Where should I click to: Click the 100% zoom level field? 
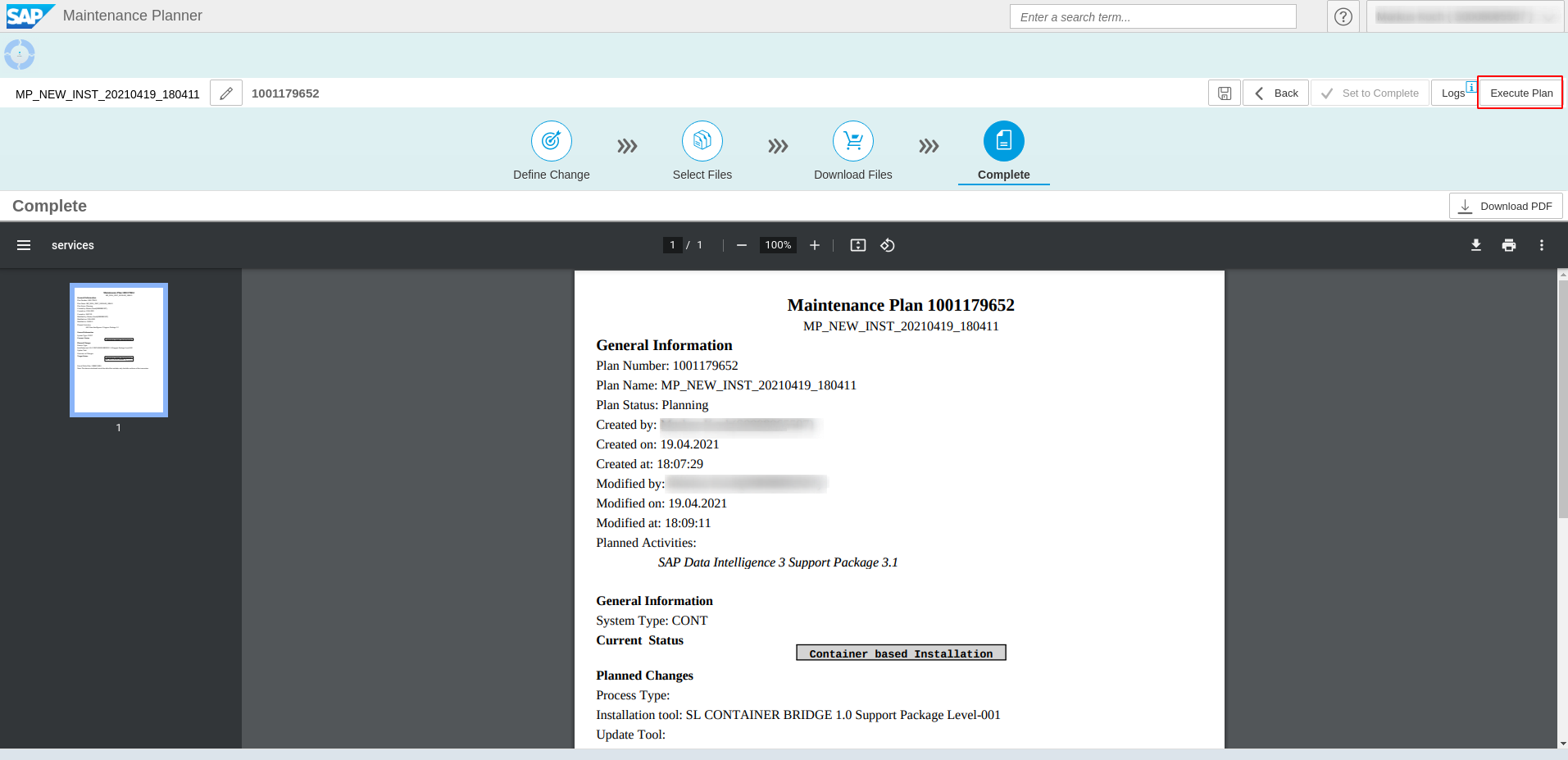[778, 245]
